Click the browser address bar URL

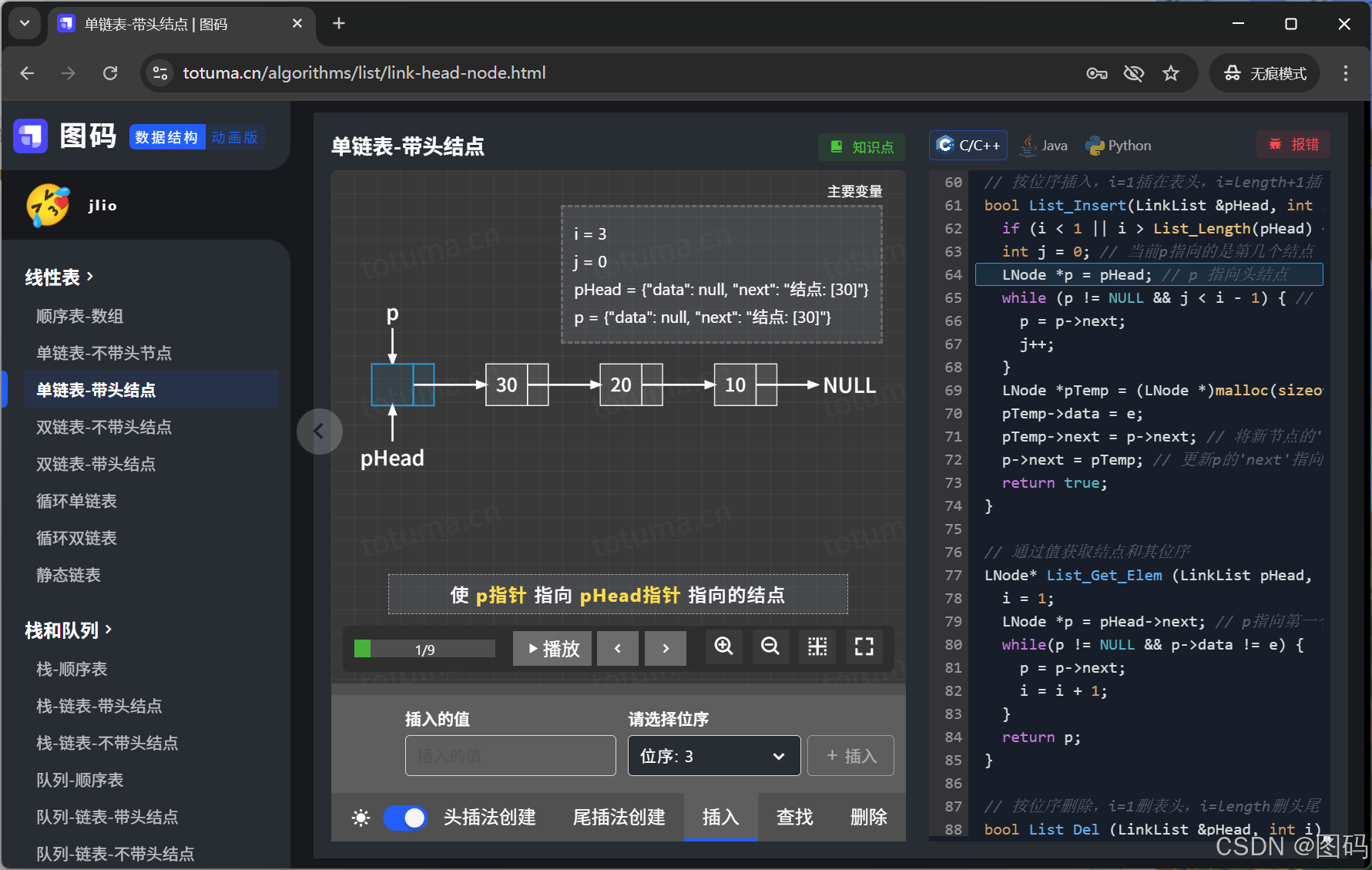click(x=364, y=73)
